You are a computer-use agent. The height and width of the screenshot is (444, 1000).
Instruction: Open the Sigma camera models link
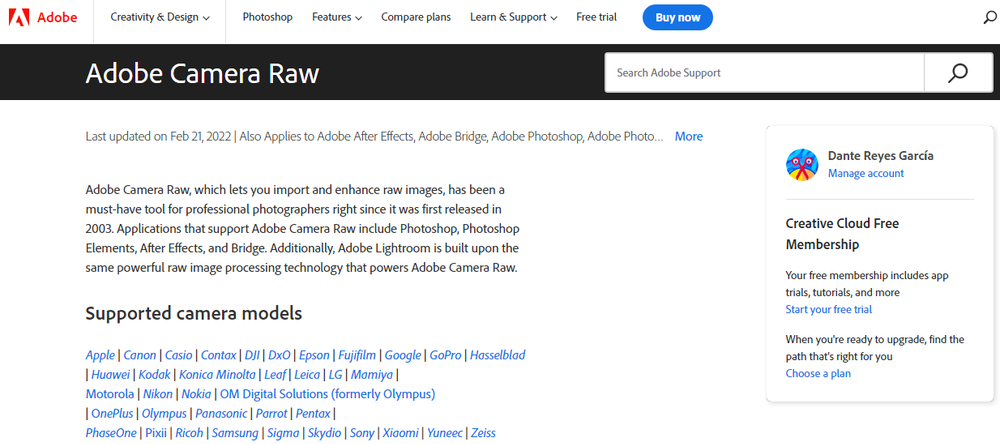pyautogui.click(x=283, y=433)
